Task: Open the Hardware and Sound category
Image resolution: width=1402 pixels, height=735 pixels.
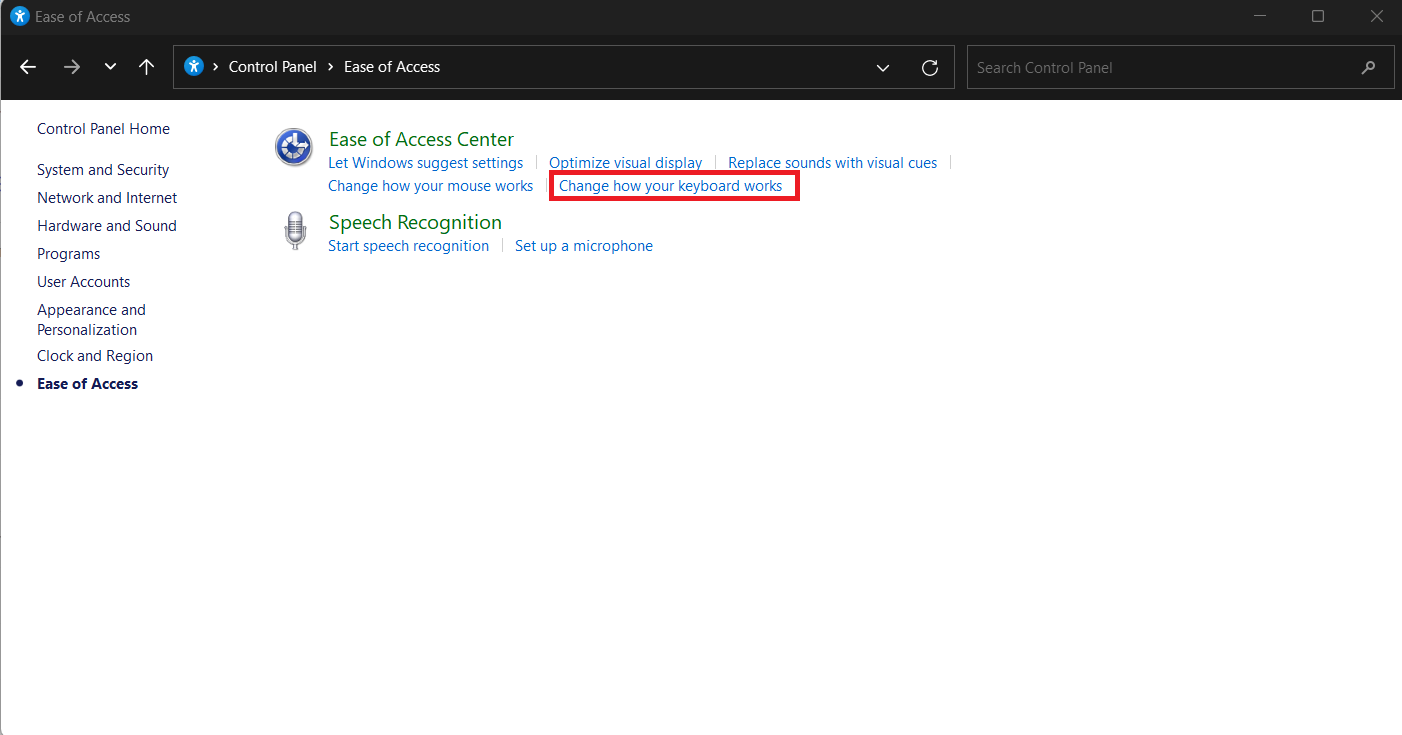Action: pyautogui.click(x=107, y=226)
